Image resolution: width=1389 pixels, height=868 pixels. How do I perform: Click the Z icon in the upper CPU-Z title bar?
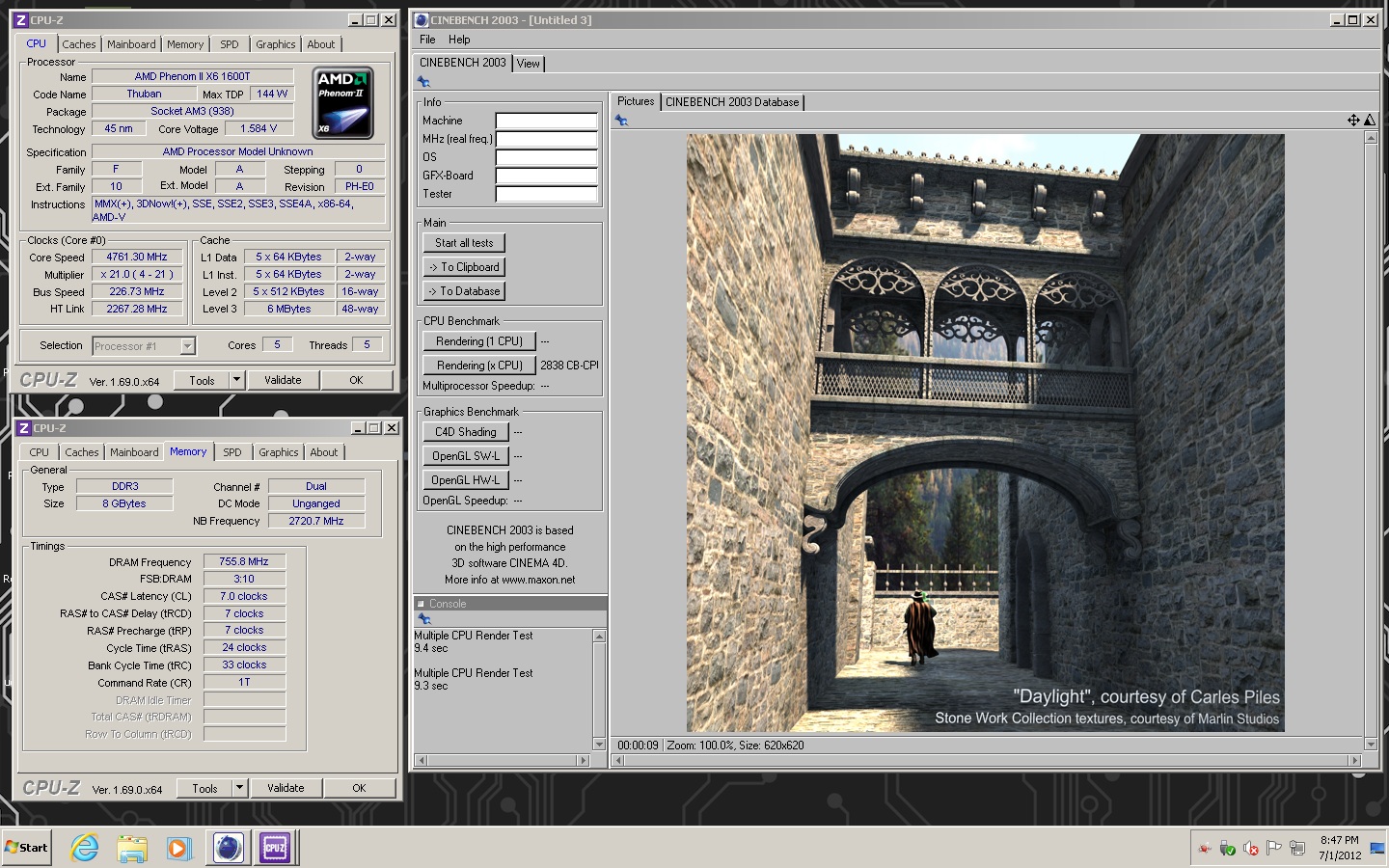[x=21, y=20]
